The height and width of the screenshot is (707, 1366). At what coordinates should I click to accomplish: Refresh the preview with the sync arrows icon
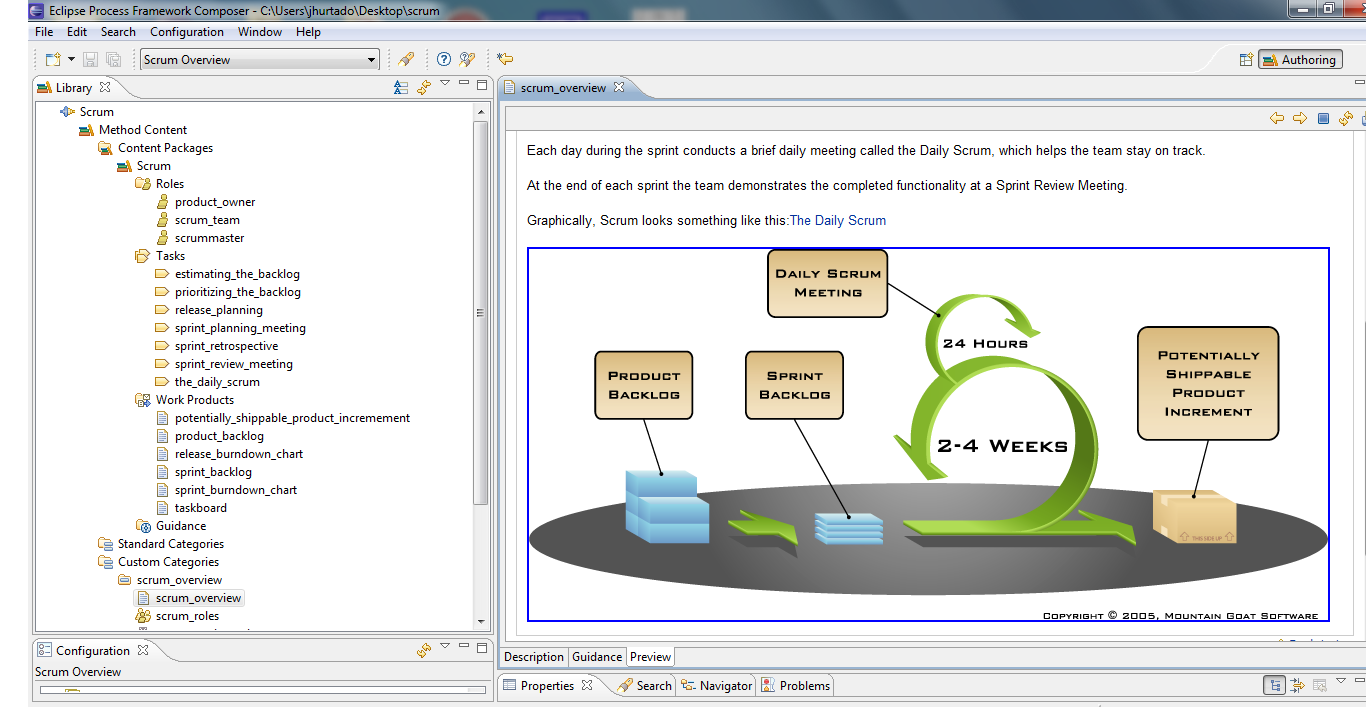[x=1346, y=119]
